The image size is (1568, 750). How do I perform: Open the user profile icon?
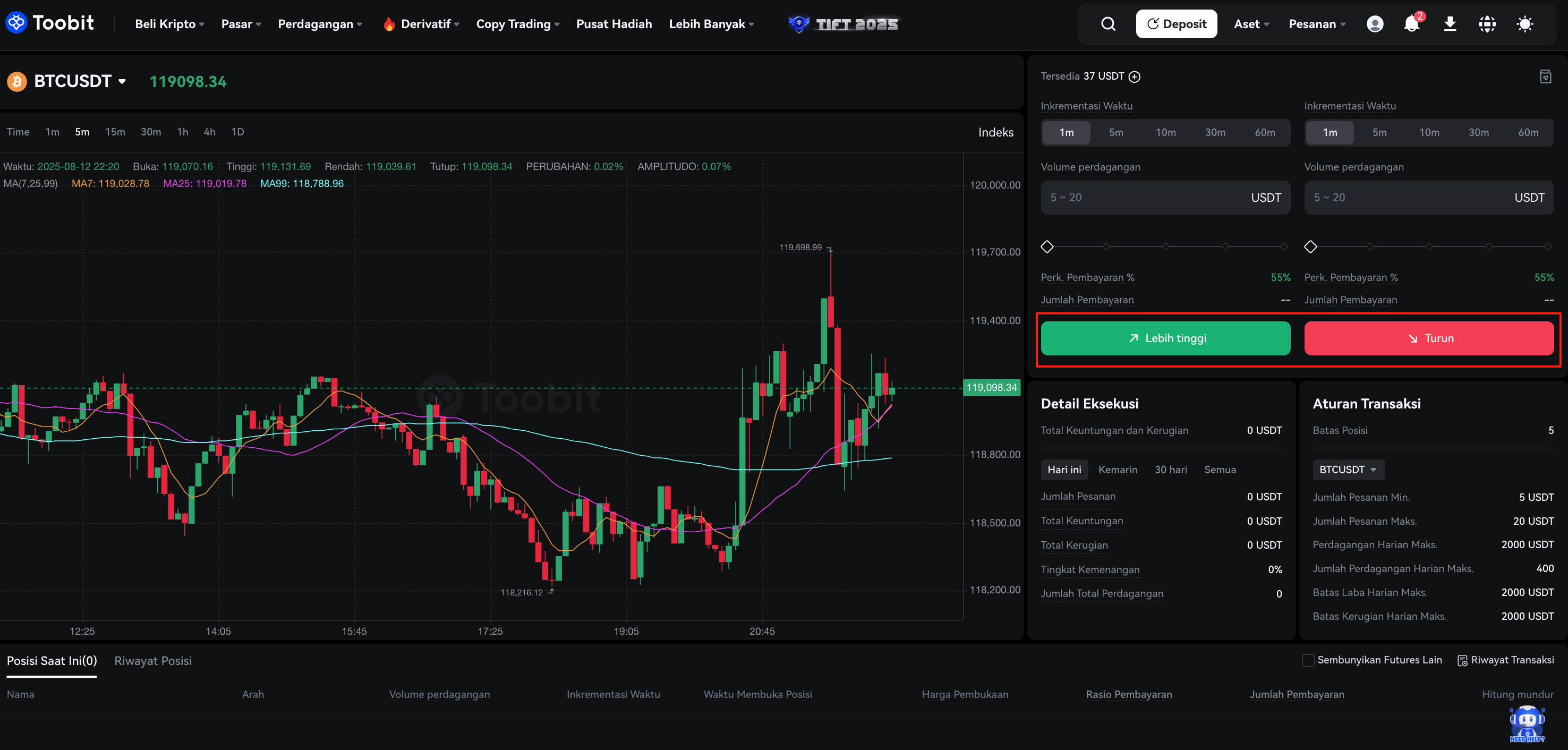(1375, 24)
